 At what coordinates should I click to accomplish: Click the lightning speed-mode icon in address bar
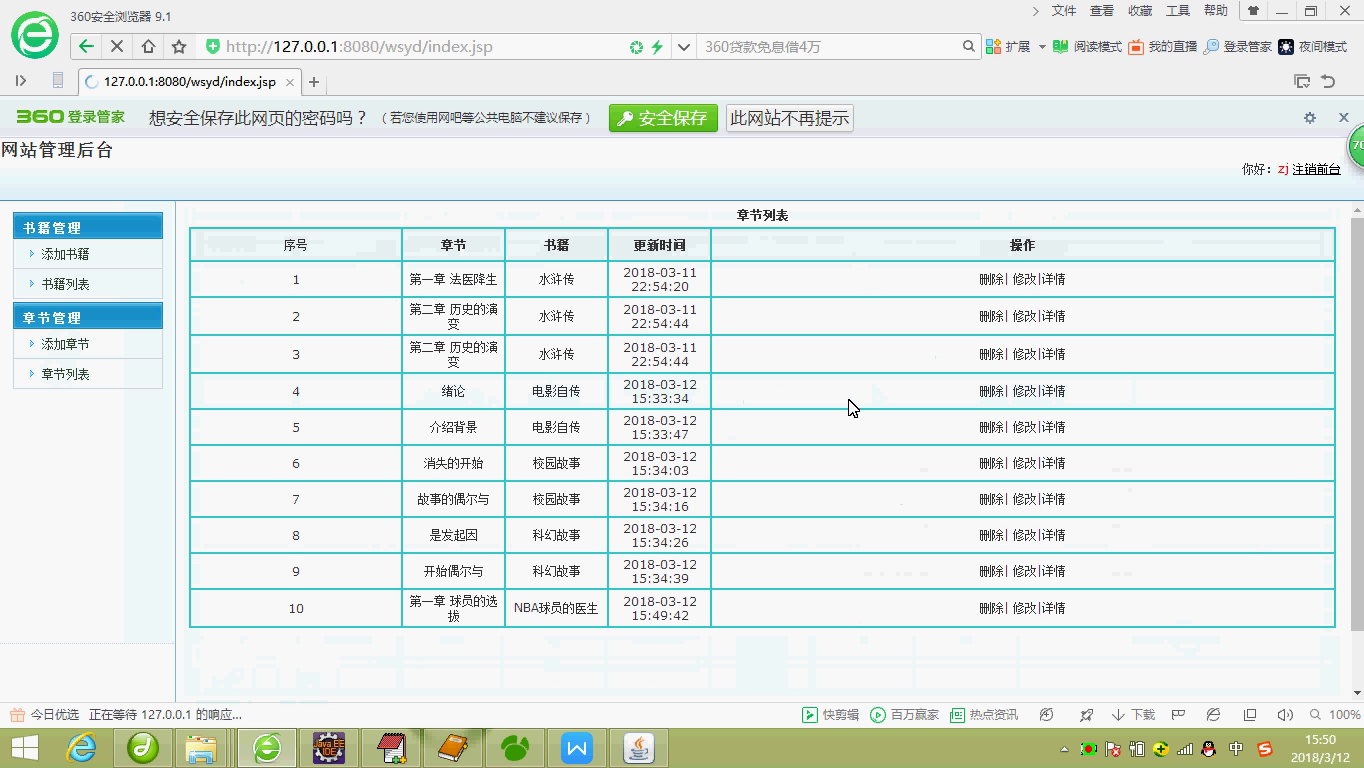pos(657,47)
